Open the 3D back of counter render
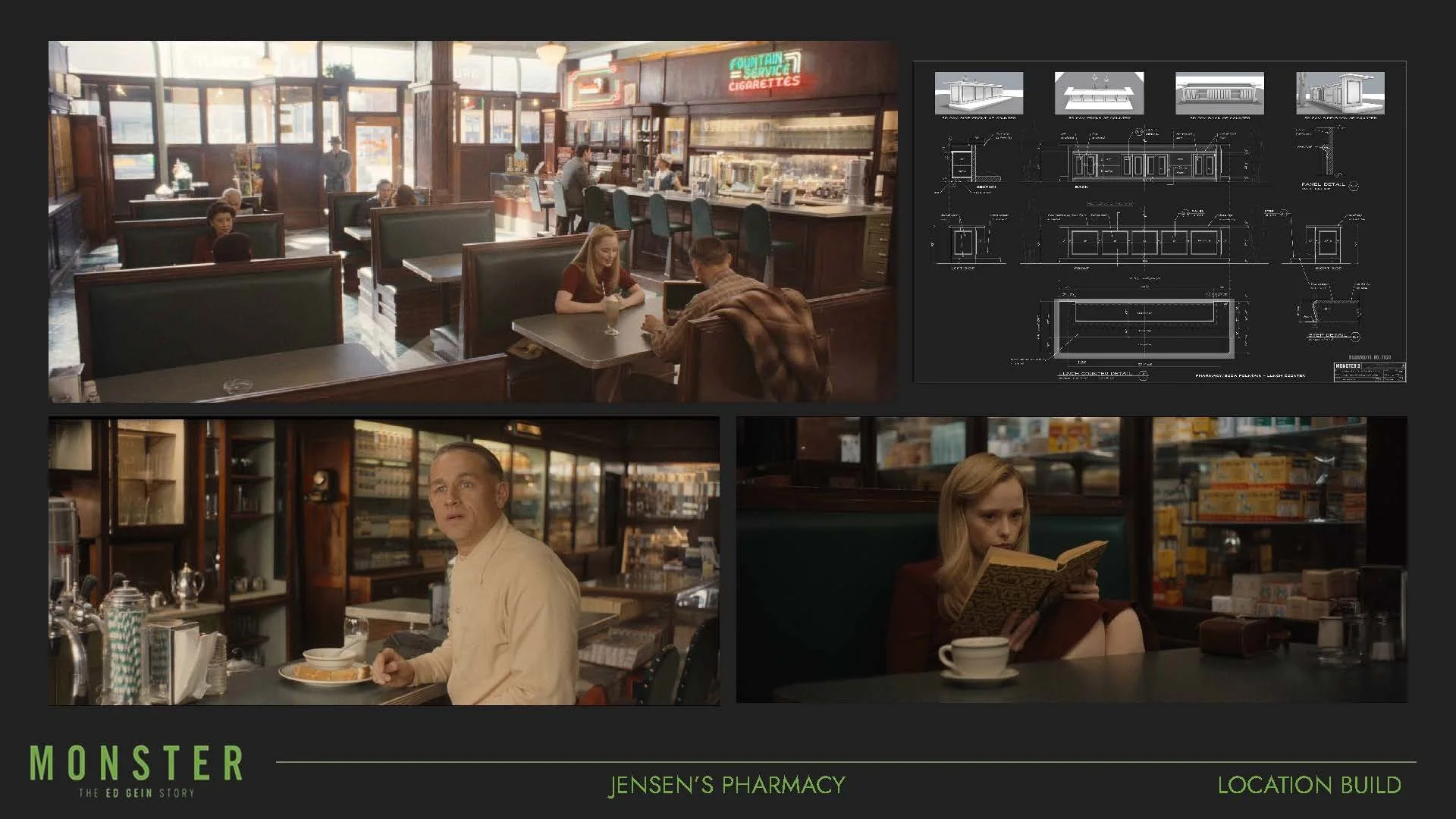Image resolution: width=1456 pixels, height=819 pixels. click(x=1219, y=93)
